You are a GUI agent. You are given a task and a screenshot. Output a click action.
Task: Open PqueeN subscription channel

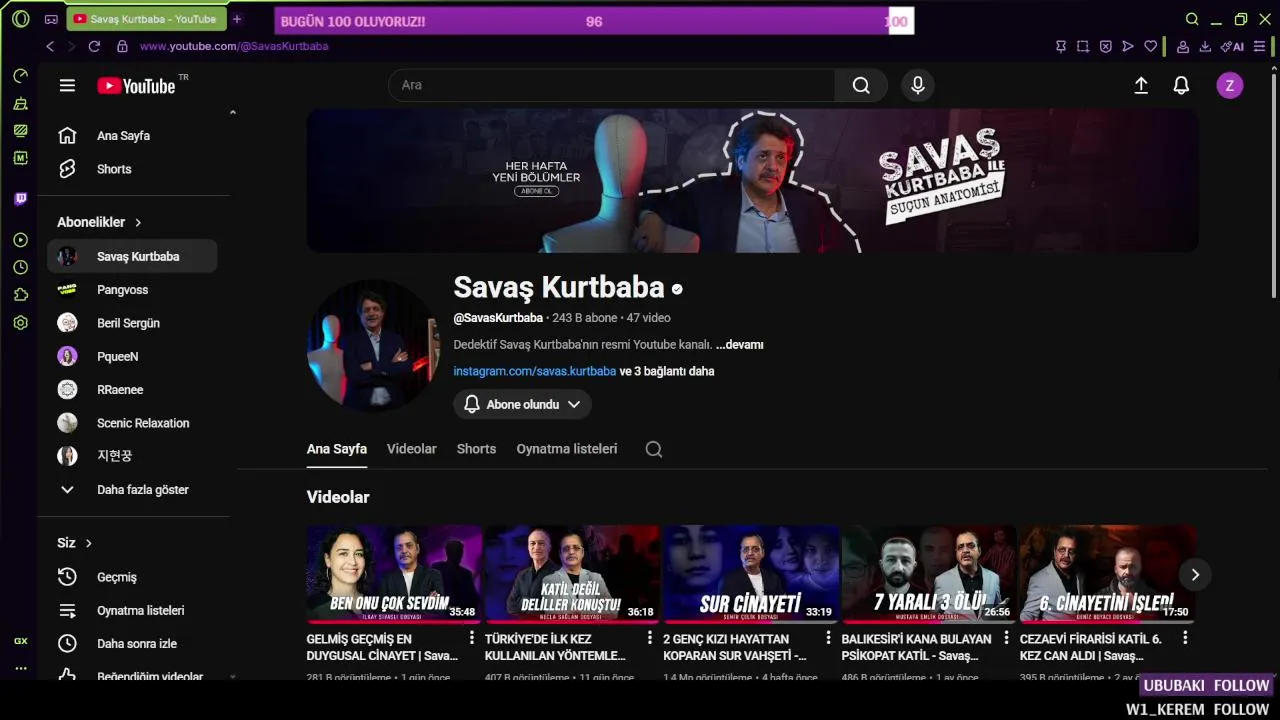point(132,356)
